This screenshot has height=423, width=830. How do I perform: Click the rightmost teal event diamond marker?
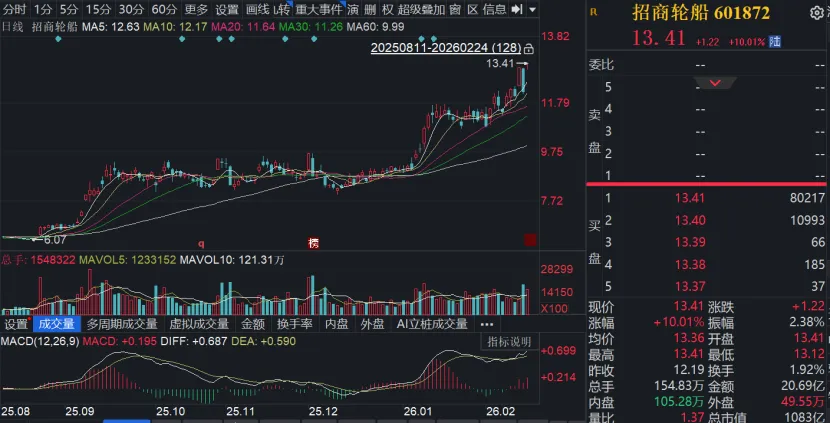434,39
